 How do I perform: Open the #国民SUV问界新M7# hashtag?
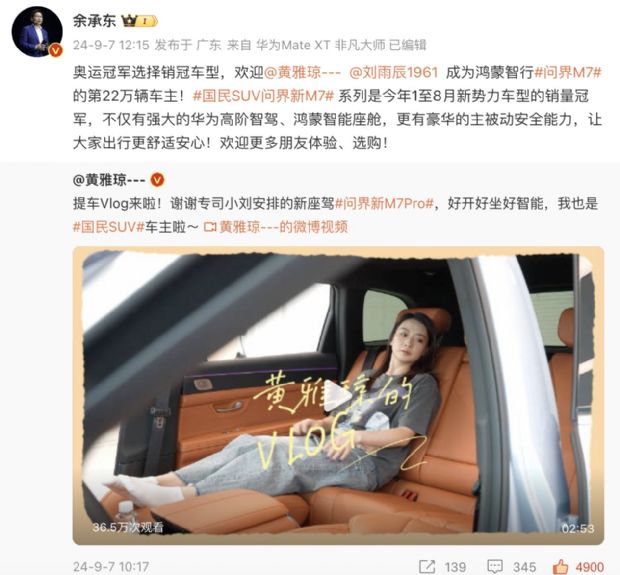coord(264,96)
